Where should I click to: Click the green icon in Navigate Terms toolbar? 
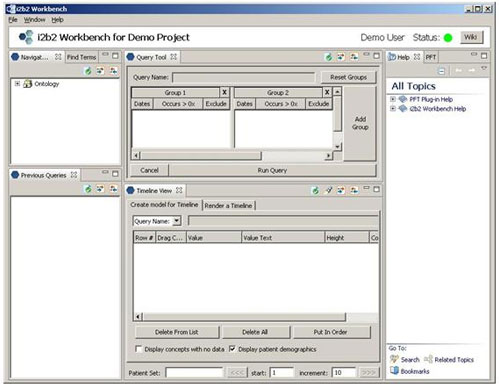coord(88,71)
